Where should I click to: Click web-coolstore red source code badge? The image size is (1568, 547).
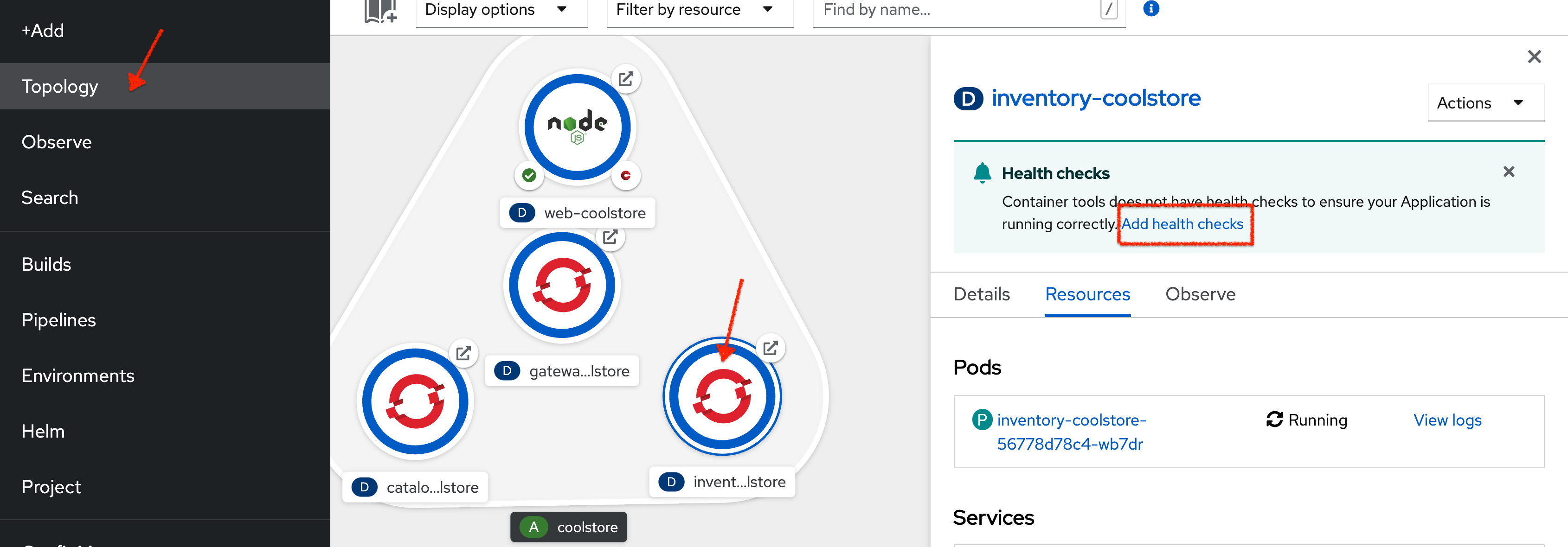coord(625,176)
